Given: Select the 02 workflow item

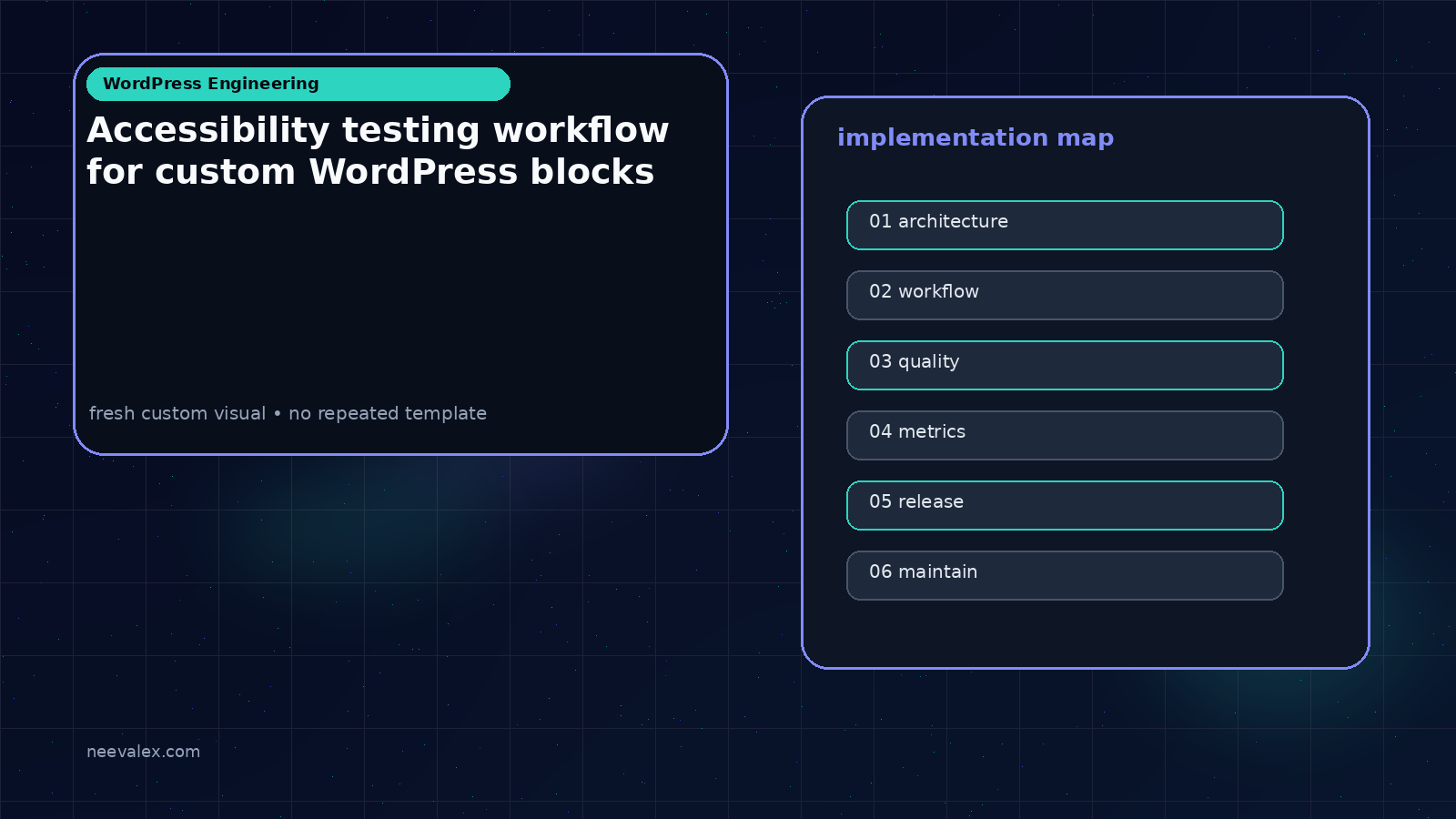Looking at the screenshot, I should [x=1065, y=295].
